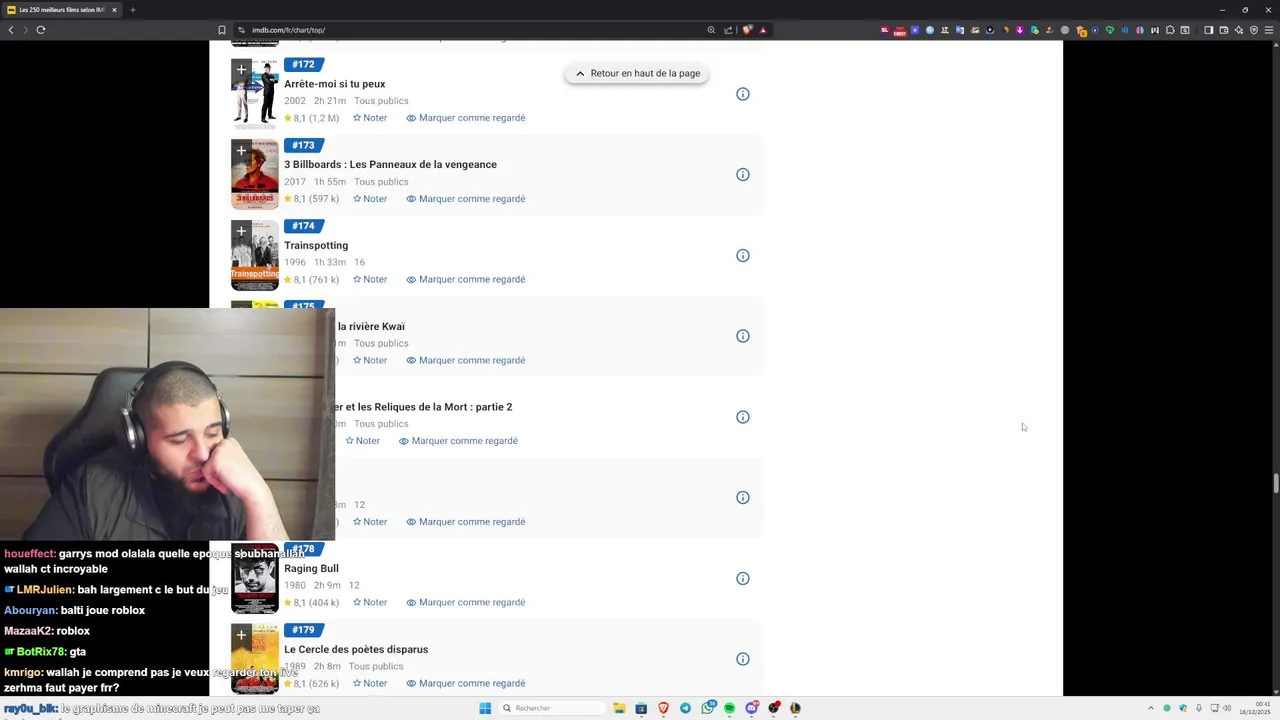Mark Raging Bull as watched
This screenshot has width=1280, height=720.
pos(465,602)
